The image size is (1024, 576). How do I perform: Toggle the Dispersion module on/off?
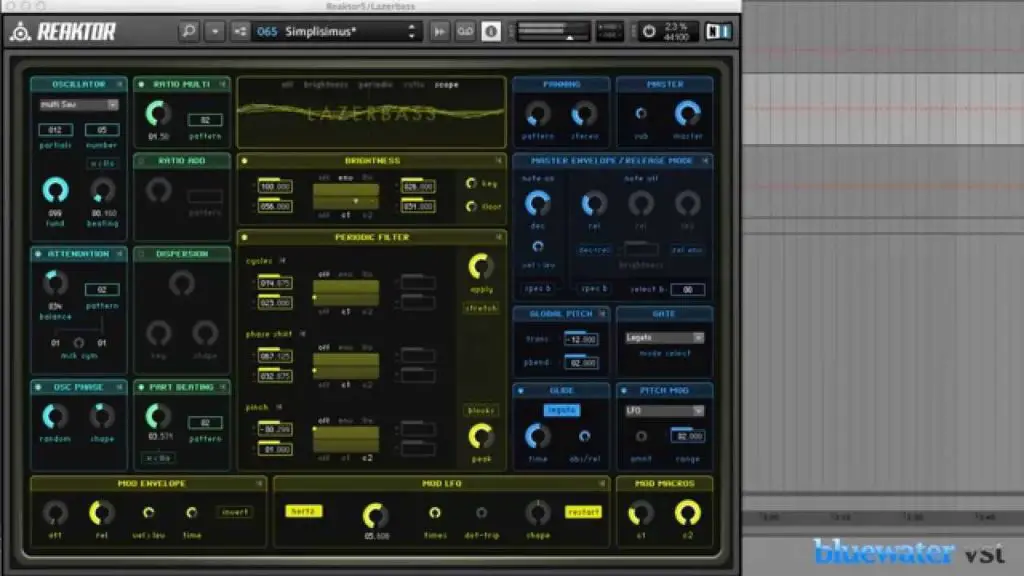142,253
